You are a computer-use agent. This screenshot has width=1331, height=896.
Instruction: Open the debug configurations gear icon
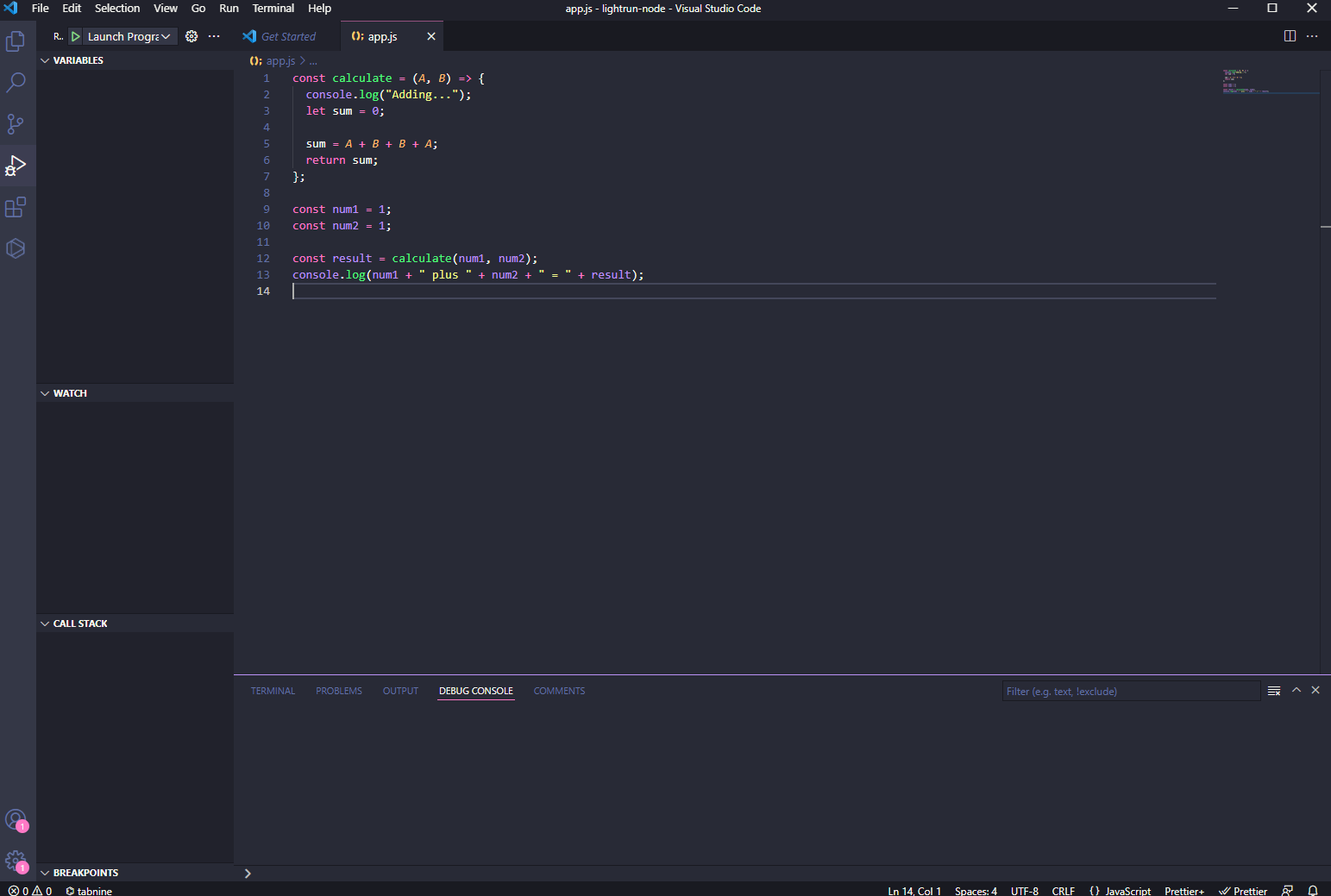[x=191, y=36]
